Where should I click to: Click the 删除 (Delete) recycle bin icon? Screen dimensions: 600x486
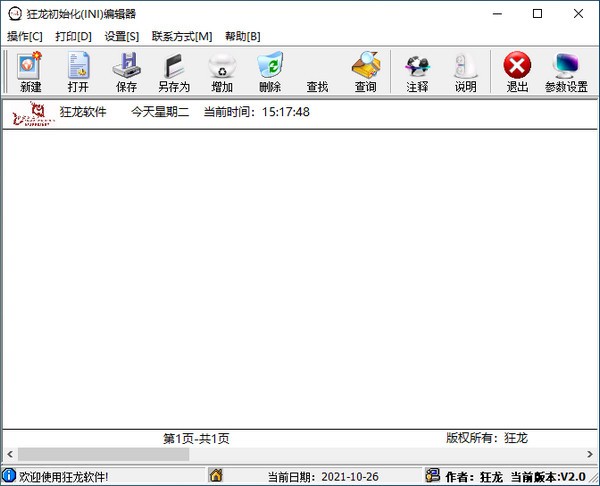click(270, 65)
